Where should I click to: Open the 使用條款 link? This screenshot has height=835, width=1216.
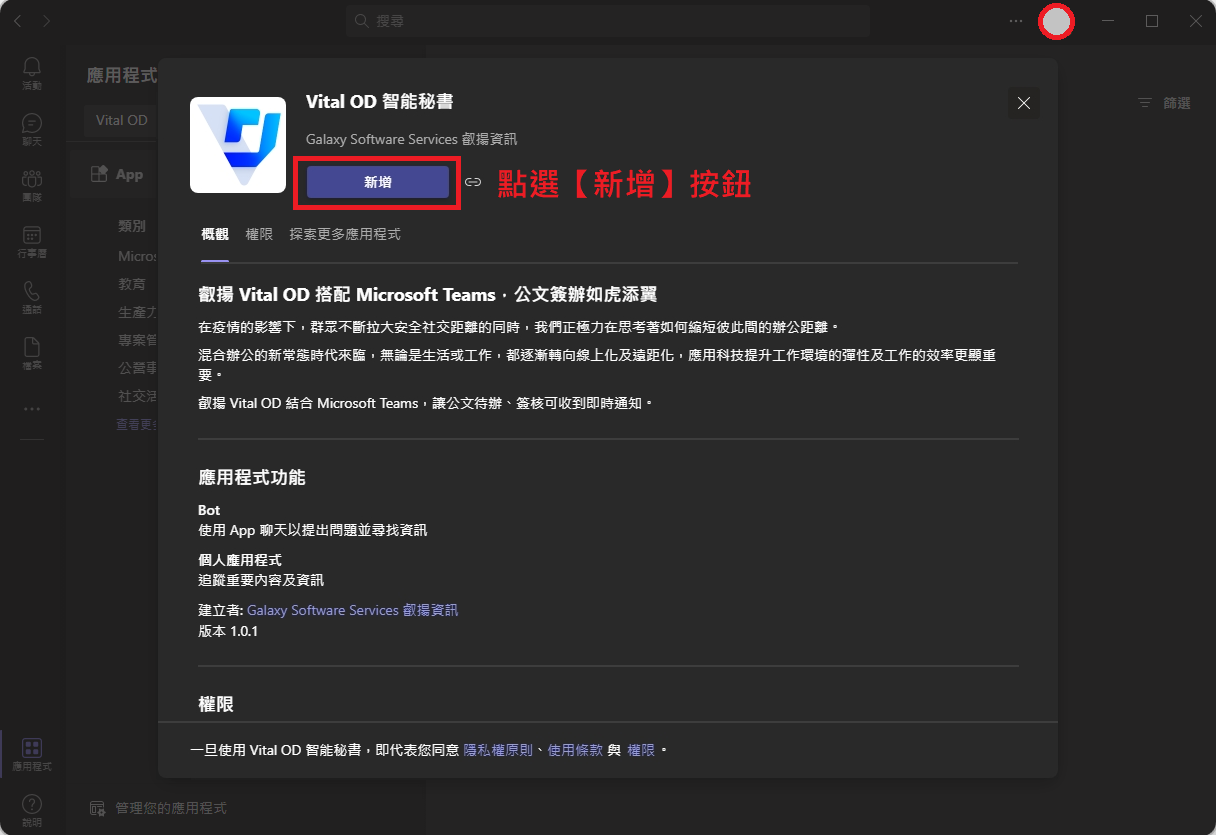[x=575, y=750]
